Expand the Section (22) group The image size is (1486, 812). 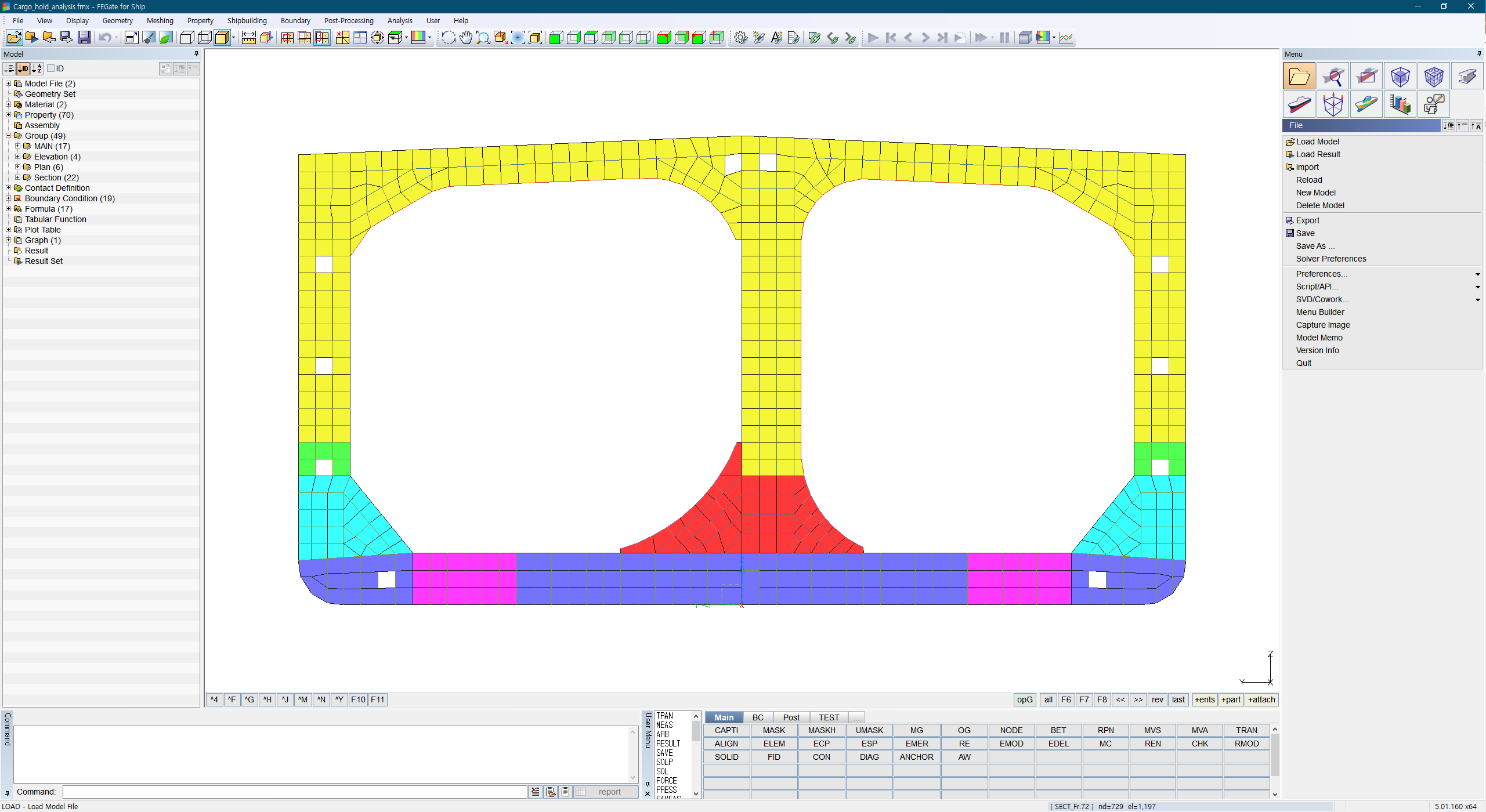click(18, 177)
